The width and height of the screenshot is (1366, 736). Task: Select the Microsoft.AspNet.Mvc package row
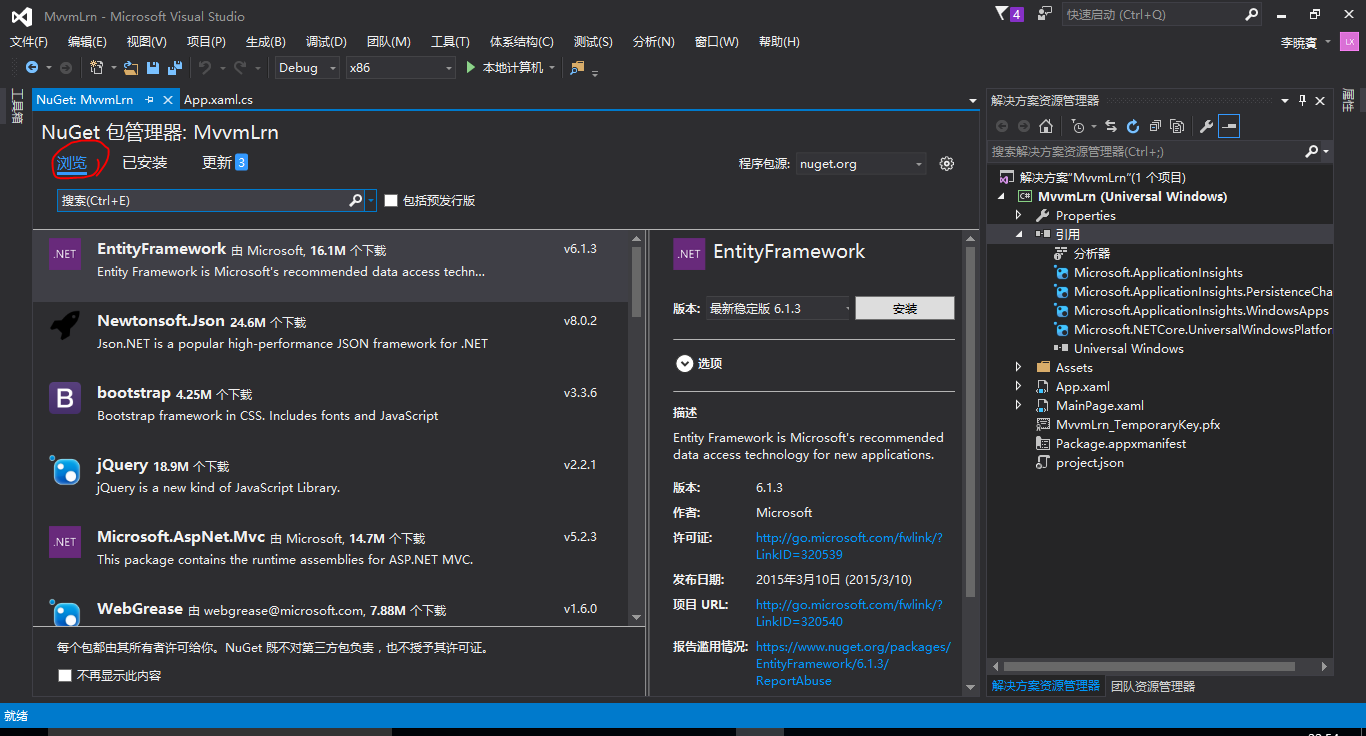pyautogui.click(x=332, y=554)
